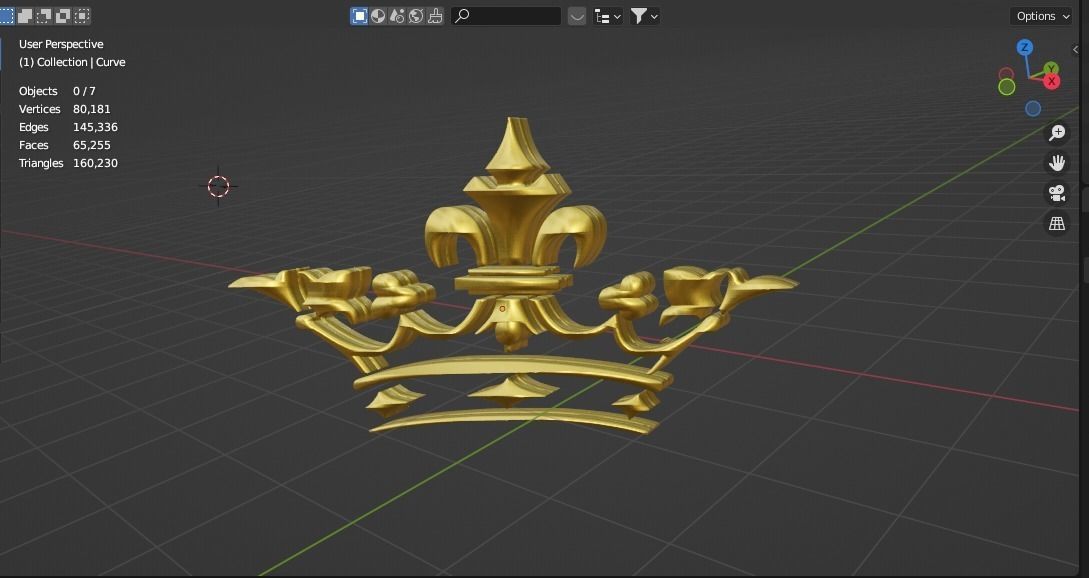Click the 'User Perspective' text
The width and height of the screenshot is (1089, 578).
point(61,44)
